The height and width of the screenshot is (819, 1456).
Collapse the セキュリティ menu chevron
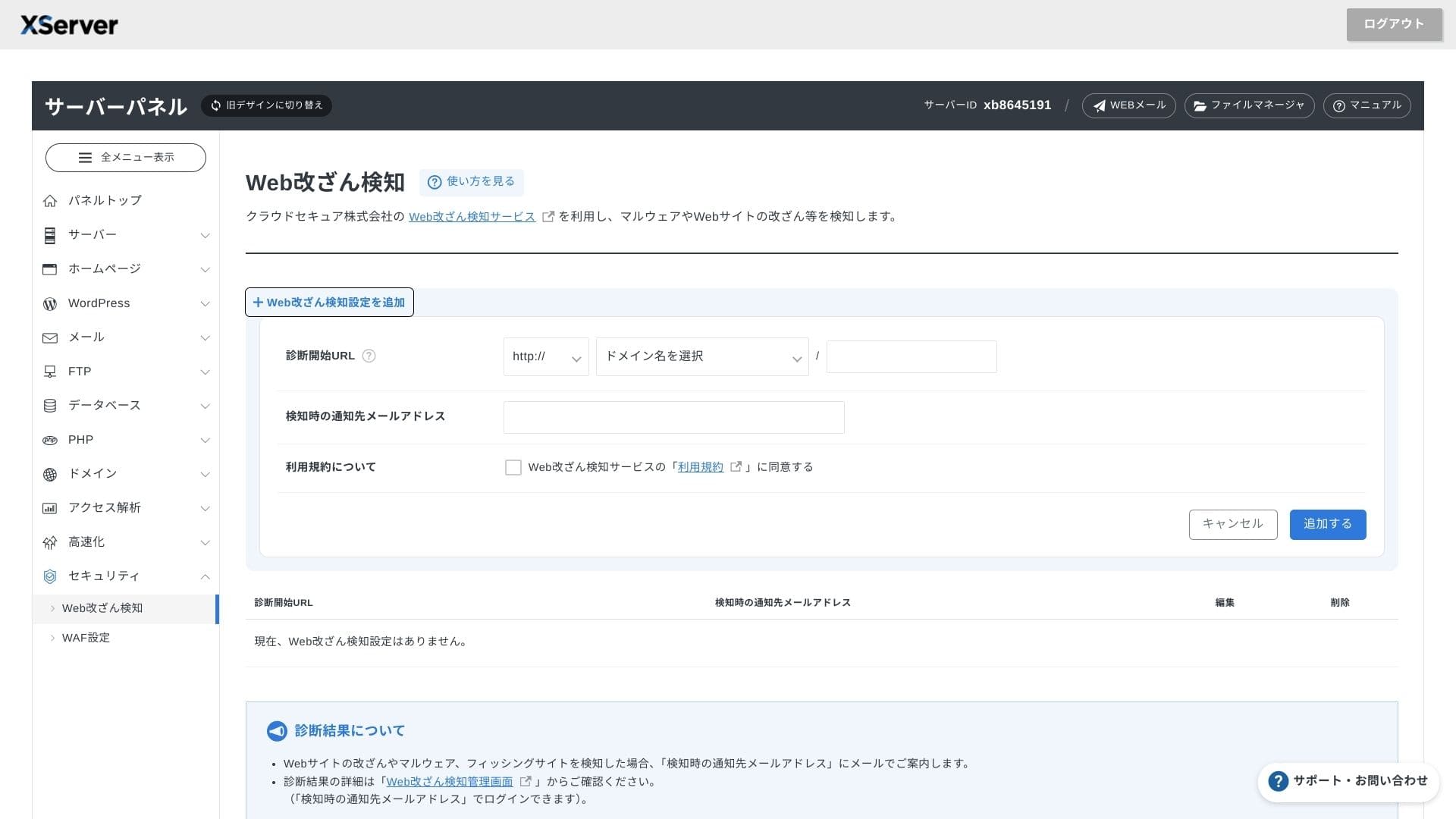click(x=205, y=577)
